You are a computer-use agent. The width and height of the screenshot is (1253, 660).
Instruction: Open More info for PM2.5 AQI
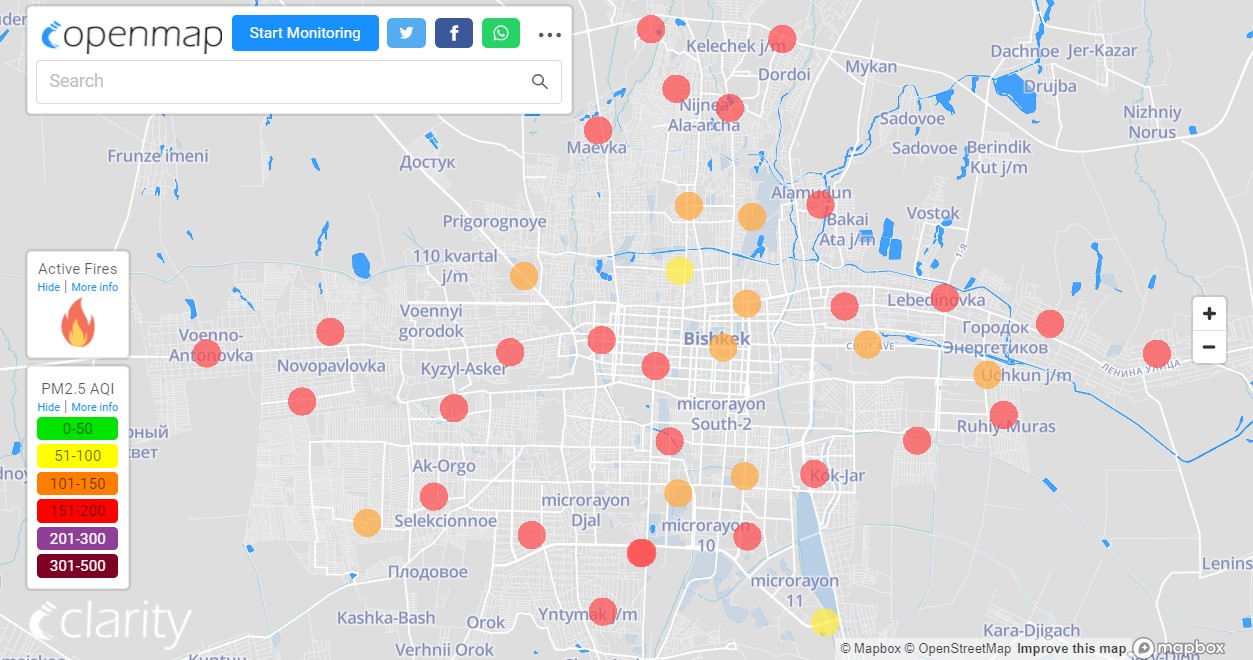[x=94, y=408]
